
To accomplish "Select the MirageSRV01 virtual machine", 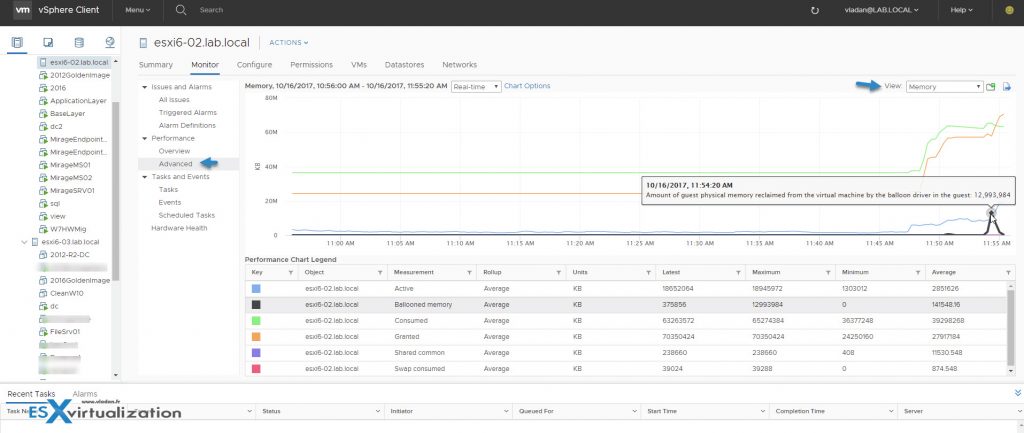I will 71,190.
